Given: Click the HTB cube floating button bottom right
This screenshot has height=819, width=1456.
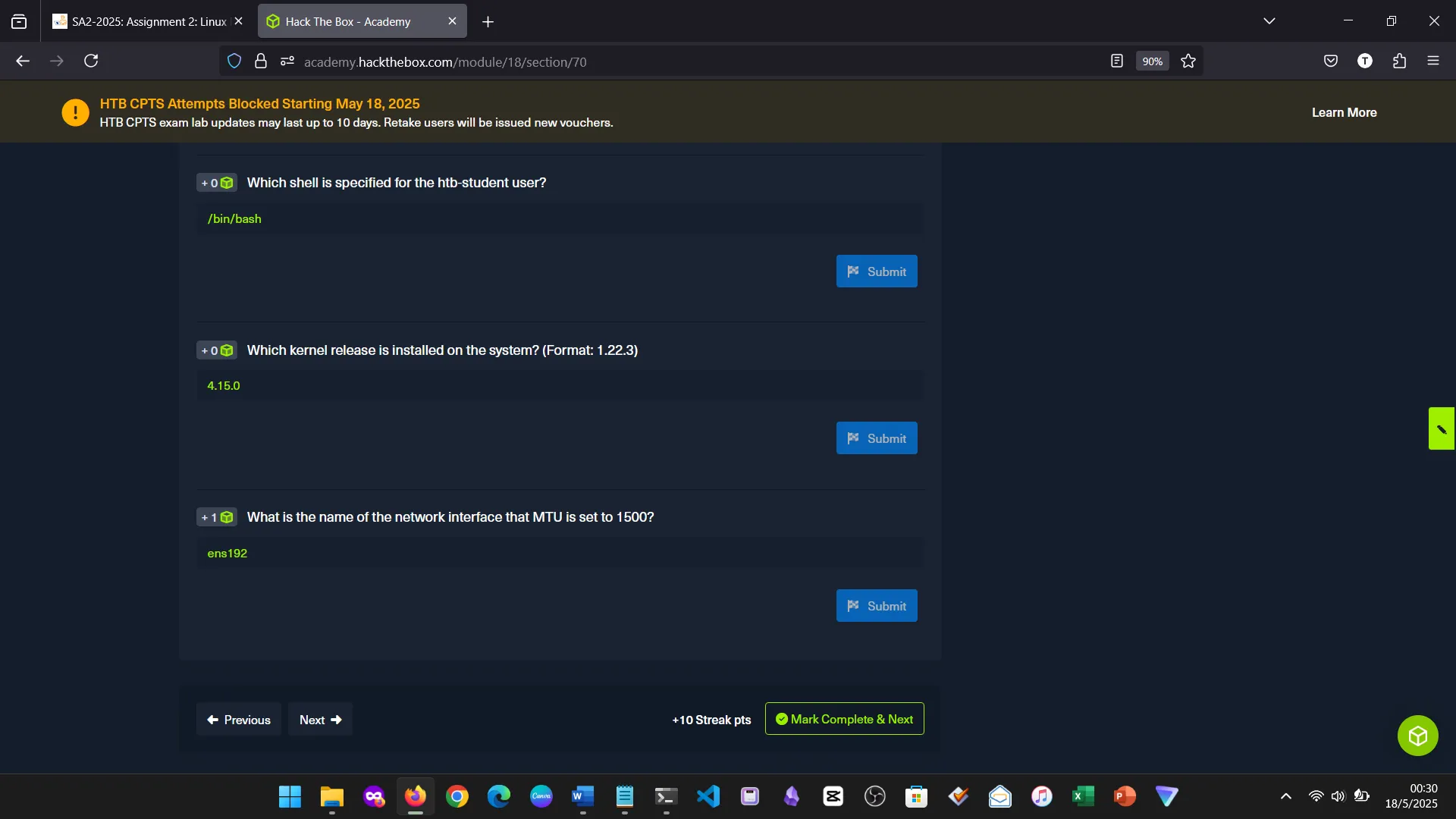Looking at the screenshot, I should coord(1417,735).
